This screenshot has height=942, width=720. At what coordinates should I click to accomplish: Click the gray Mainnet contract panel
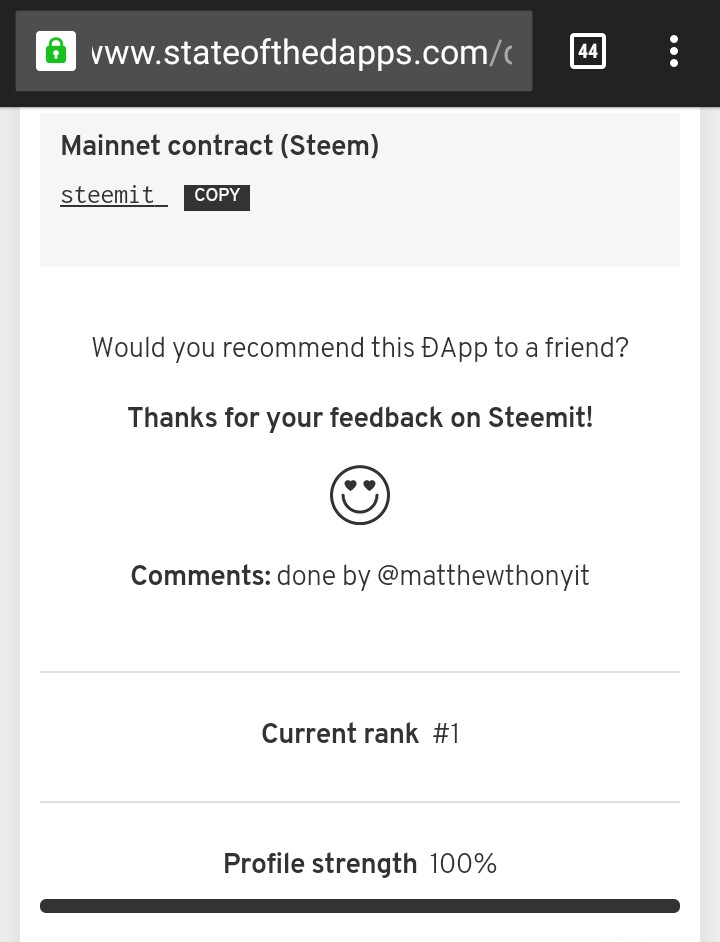coord(359,189)
